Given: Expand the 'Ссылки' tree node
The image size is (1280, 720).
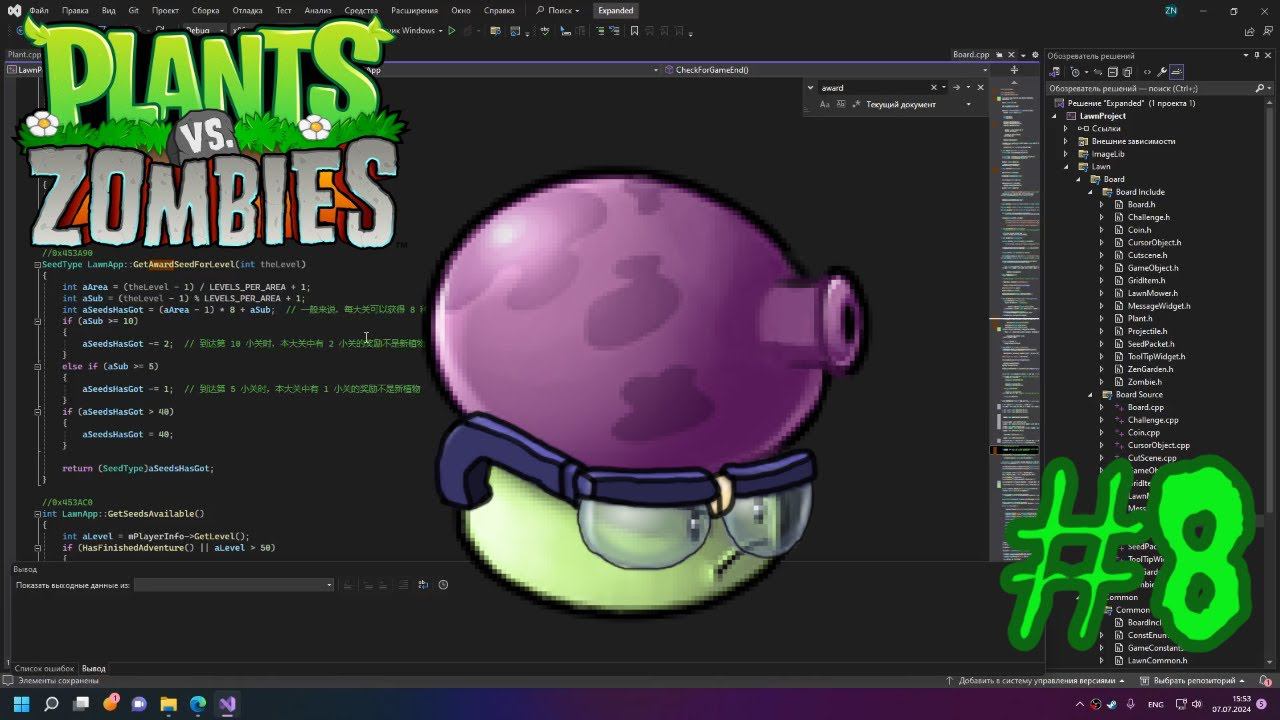Looking at the screenshot, I should (x=1065, y=128).
